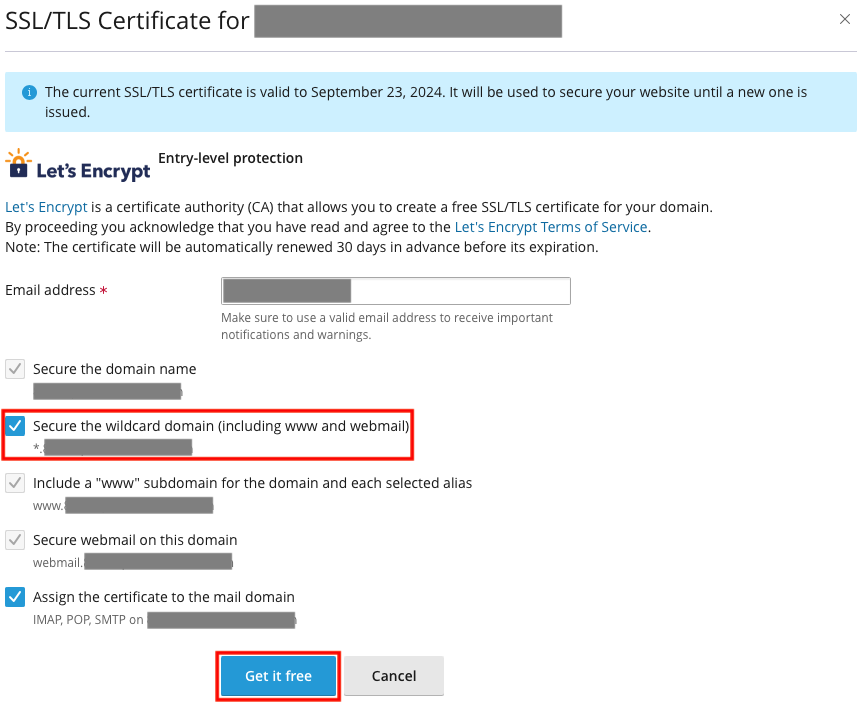The image size is (865, 708).
Task: Click the red required asterisk by Email address
Action: [104, 291]
